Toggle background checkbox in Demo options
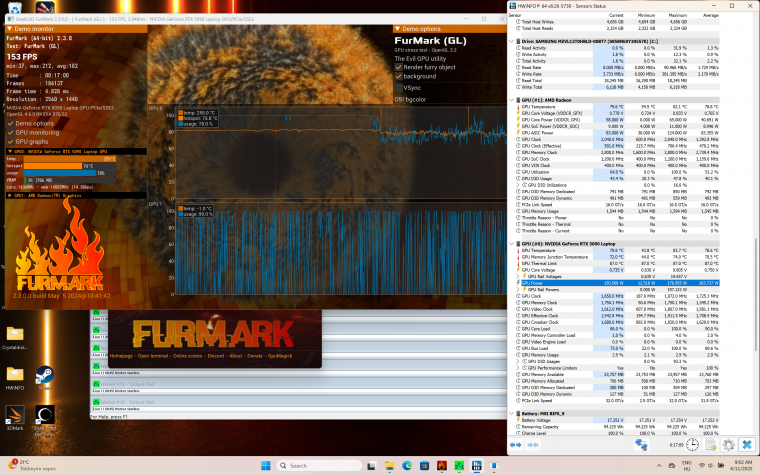Viewport: 760px width, 475px height. click(x=398, y=76)
